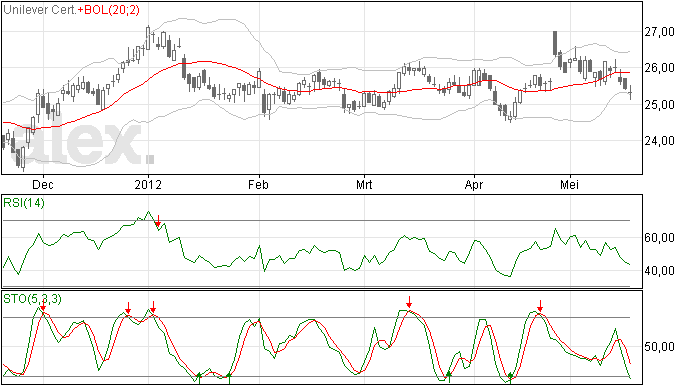The height and width of the screenshot is (387, 690).
Task: Click the 27,00 price axis label
Action: pos(659,32)
